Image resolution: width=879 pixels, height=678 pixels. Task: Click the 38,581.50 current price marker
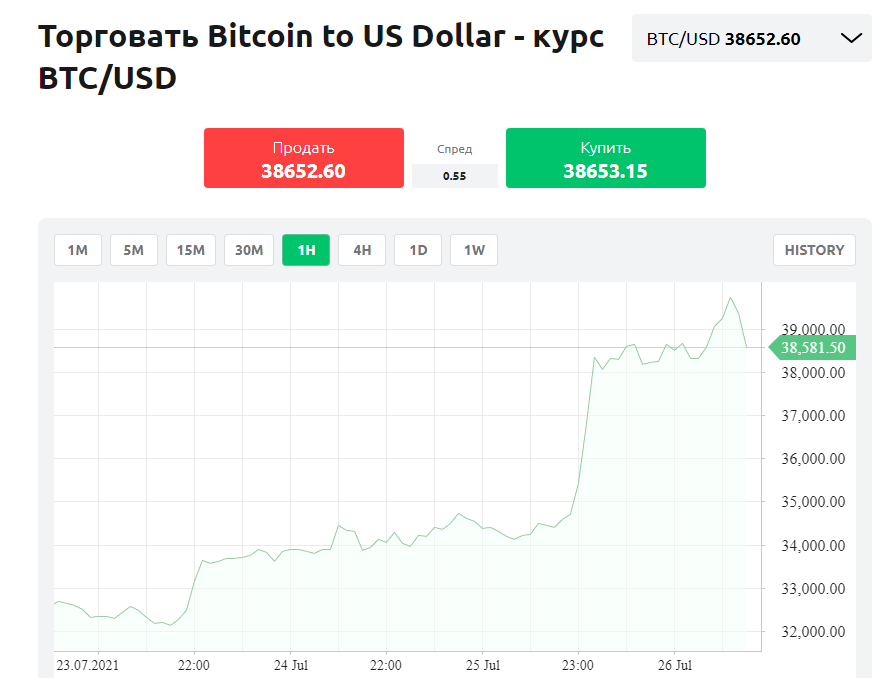click(812, 348)
